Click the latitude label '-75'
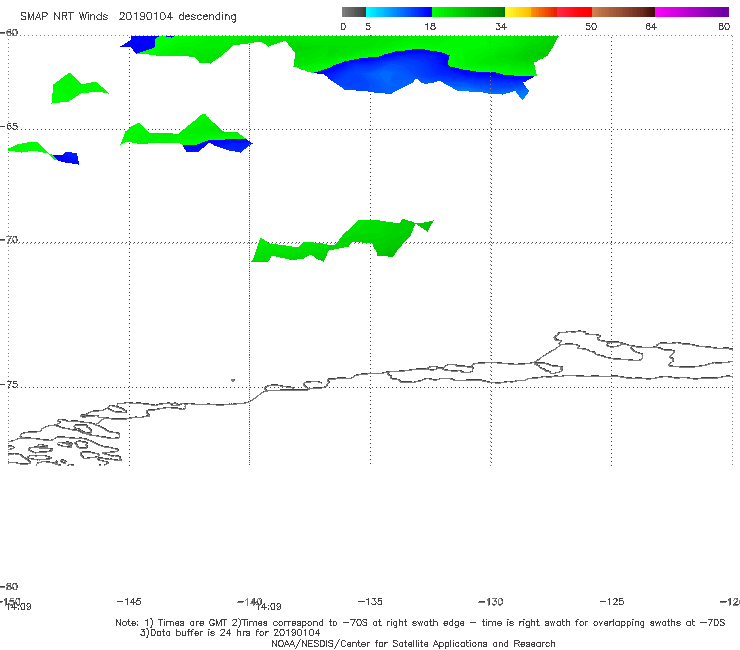 (9, 385)
